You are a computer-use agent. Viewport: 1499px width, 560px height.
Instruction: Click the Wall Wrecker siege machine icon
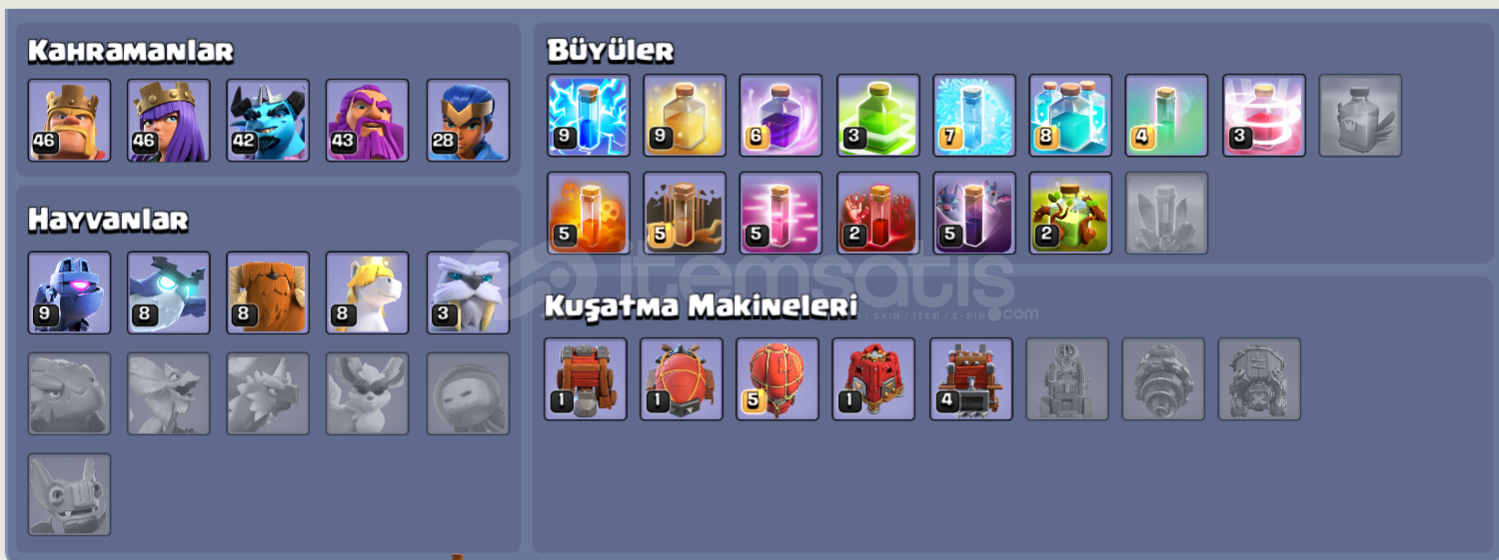pos(585,378)
